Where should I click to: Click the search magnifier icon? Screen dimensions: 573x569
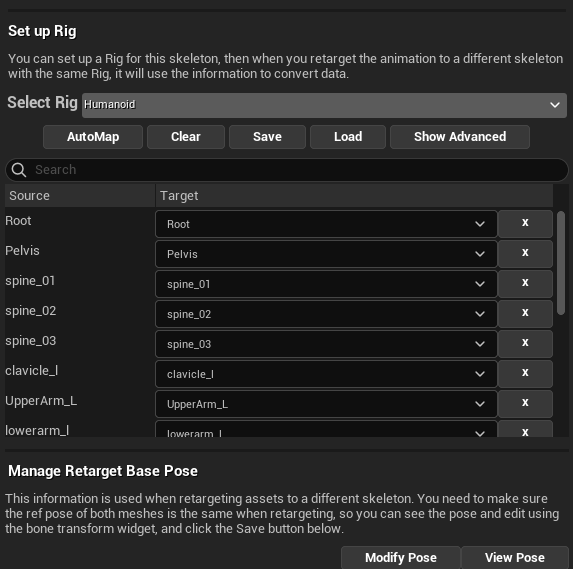[x=19, y=170]
